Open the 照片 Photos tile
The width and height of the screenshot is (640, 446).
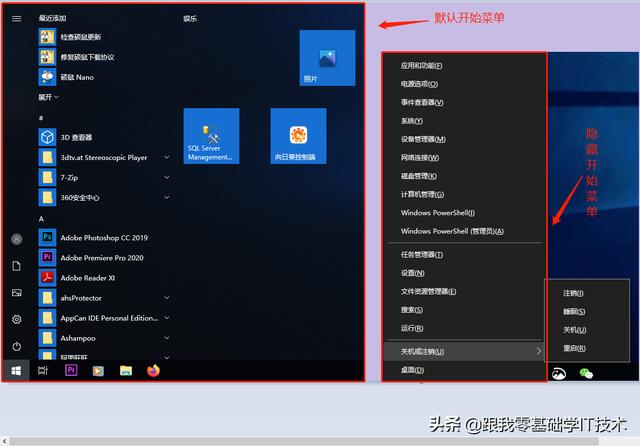327,58
